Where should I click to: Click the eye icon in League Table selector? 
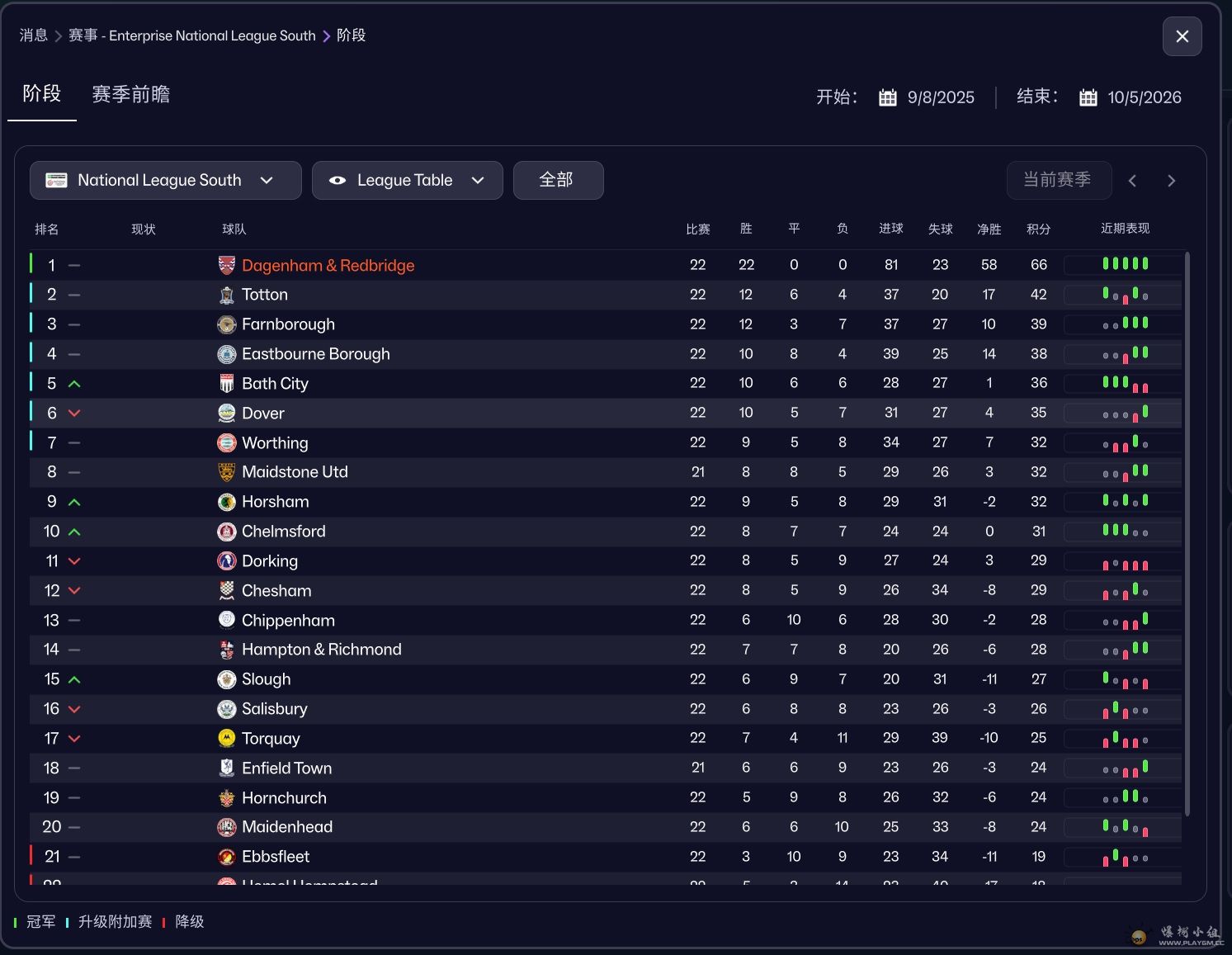click(x=337, y=181)
